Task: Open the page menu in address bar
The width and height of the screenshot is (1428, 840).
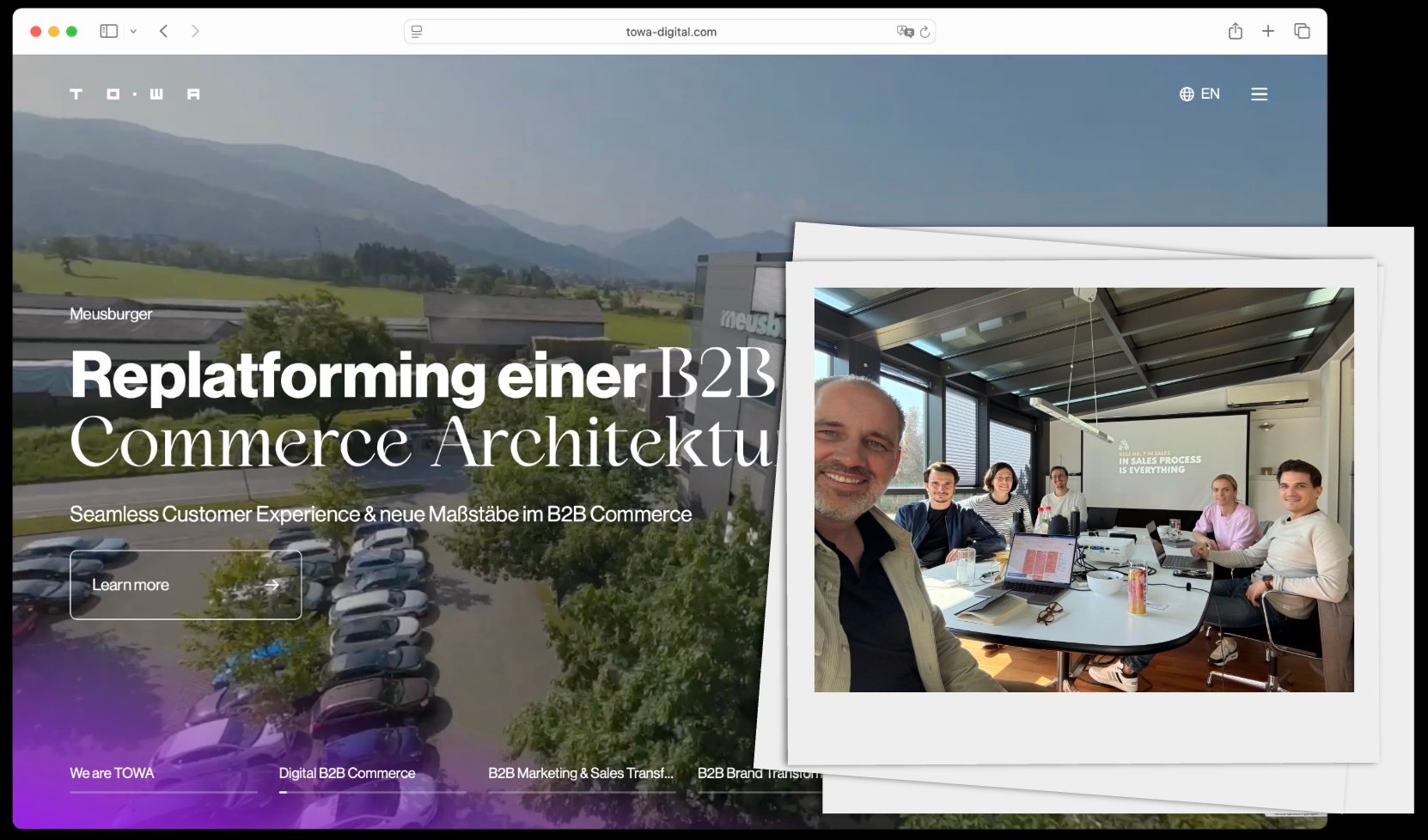Action: tap(417, 32)
